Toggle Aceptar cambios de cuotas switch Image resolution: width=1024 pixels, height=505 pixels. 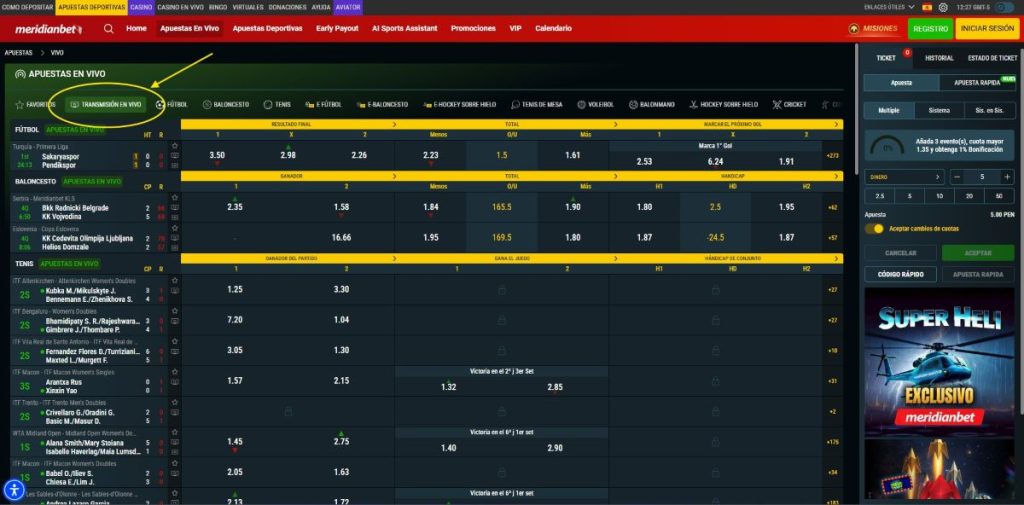(874, 229)
